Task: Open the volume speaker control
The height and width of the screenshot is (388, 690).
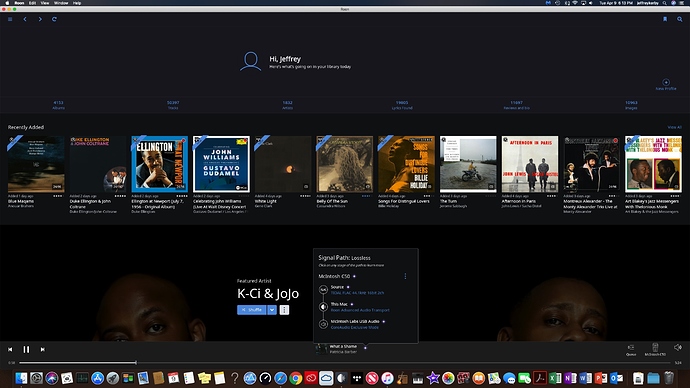Action: pos(678,348)
